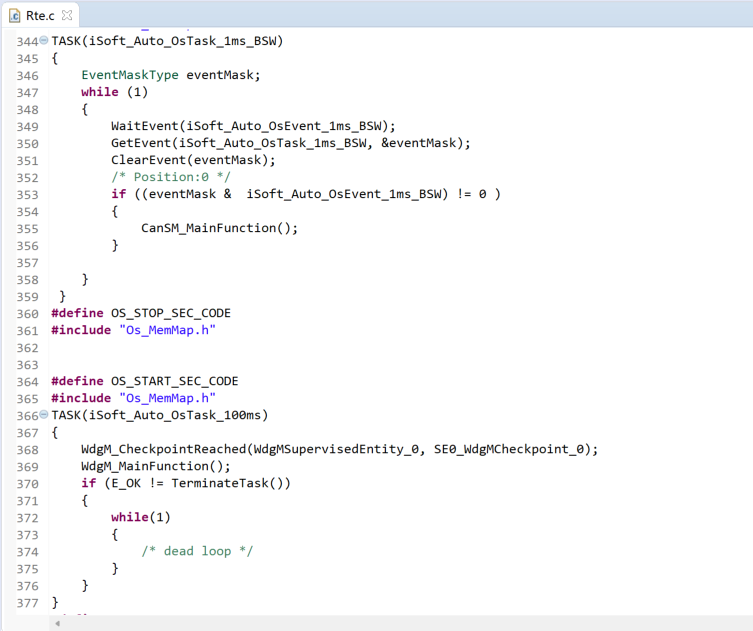Image resolution: width=753 pixels, height=631 pixels.
Task: Click the GetEvent call on line 350
Action: coord(291,143)
